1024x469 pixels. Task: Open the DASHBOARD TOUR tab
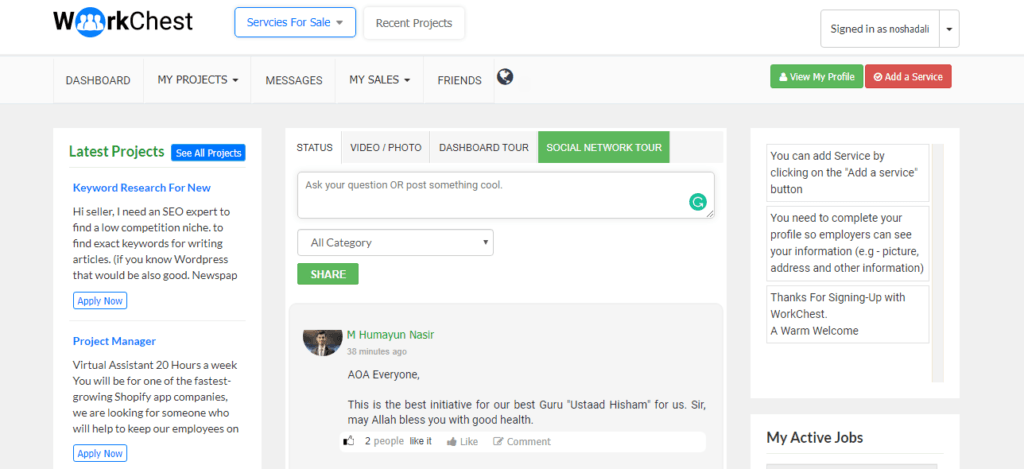[484, 148]
